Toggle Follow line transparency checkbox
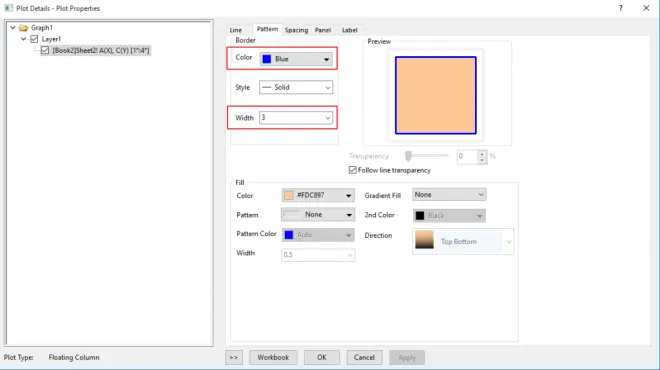 [x=353, y=170]
